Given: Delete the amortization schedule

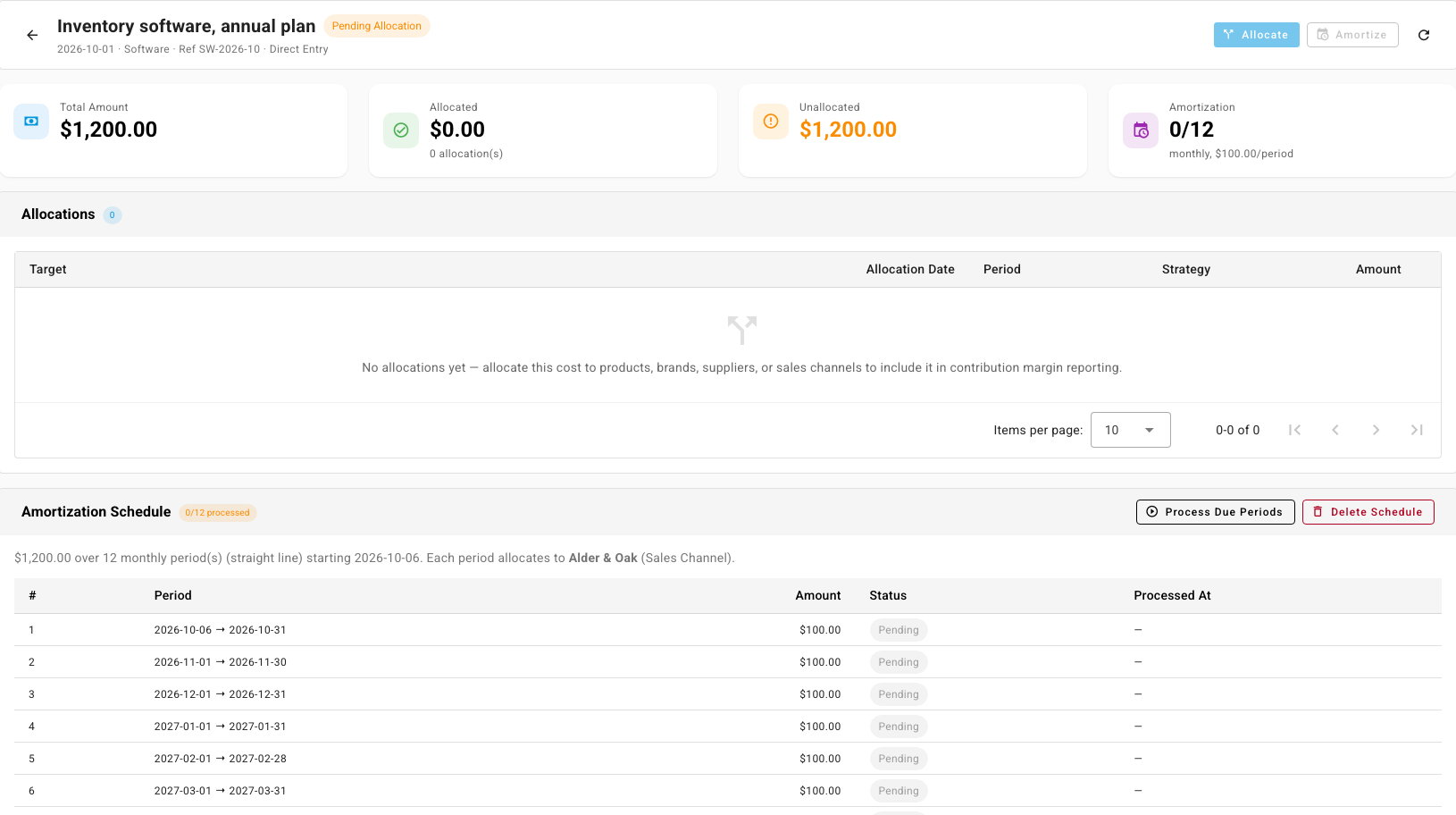Looking at the screenshot, I should click(x=1368, y=512).
